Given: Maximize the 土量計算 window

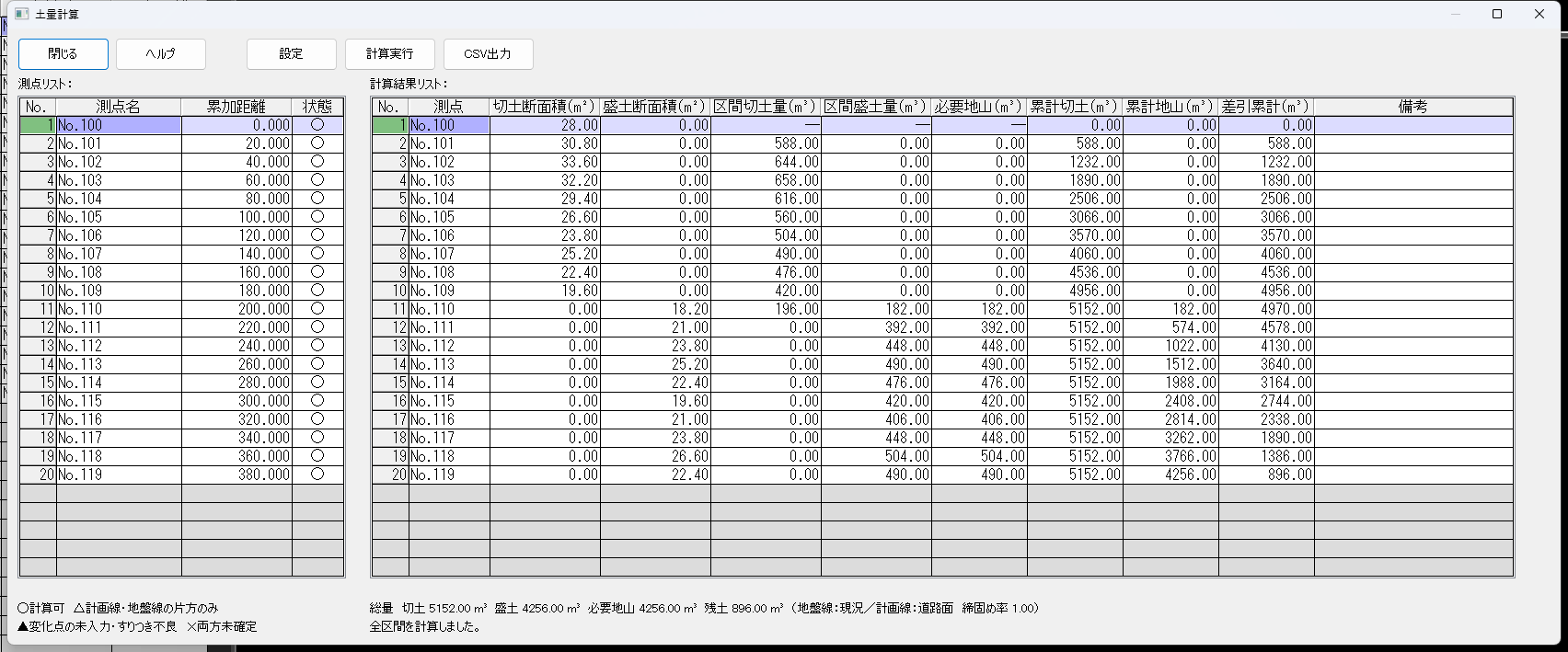Looking at the screenshot, I should 1497,14.
